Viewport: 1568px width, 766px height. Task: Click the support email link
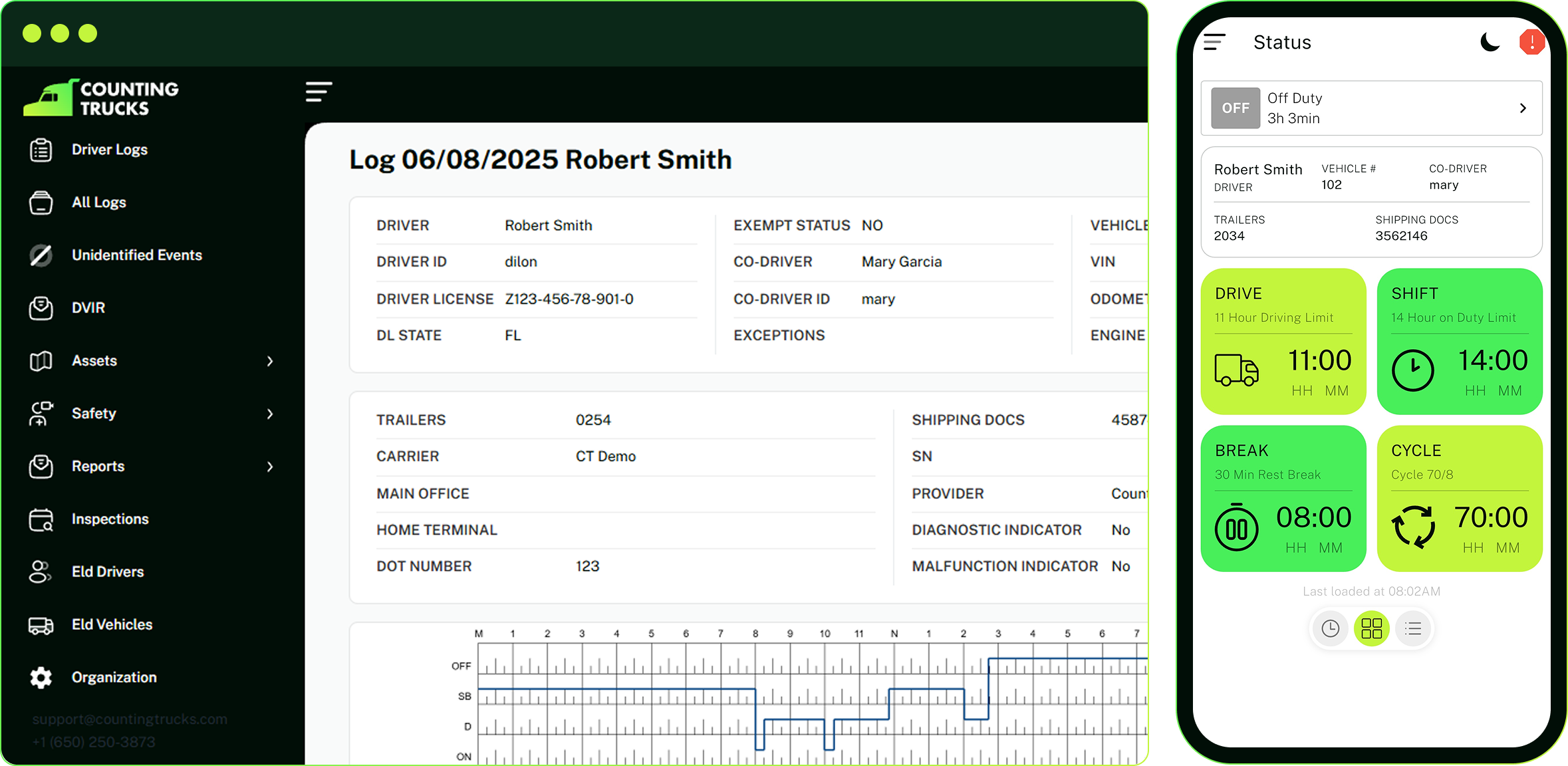click(130, 719)
